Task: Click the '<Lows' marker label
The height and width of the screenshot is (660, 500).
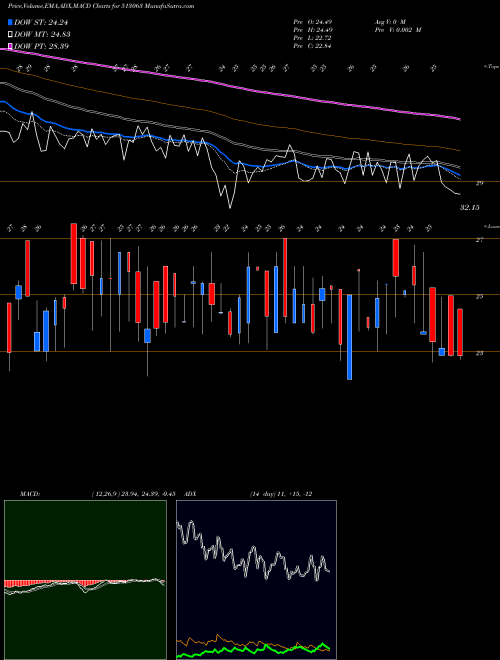Action: [x=491, y=226]
